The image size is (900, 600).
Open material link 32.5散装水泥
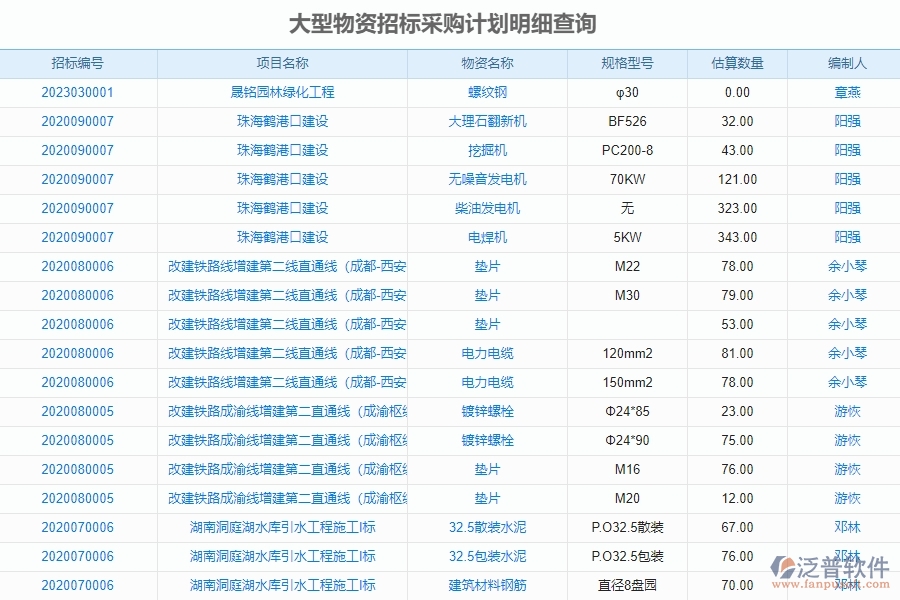pyautogui.click(x=487, y=527)
